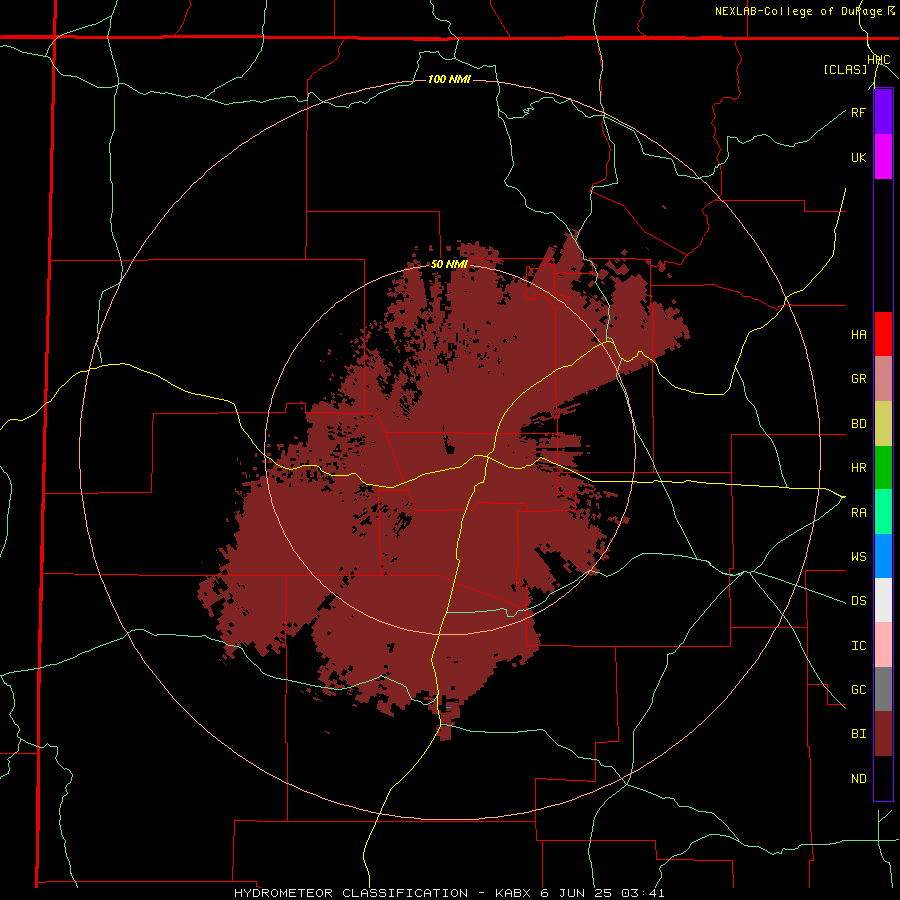Click the GC gray legend swatch
The width and height of the screenshot is (900, 900).
point(883,689)
